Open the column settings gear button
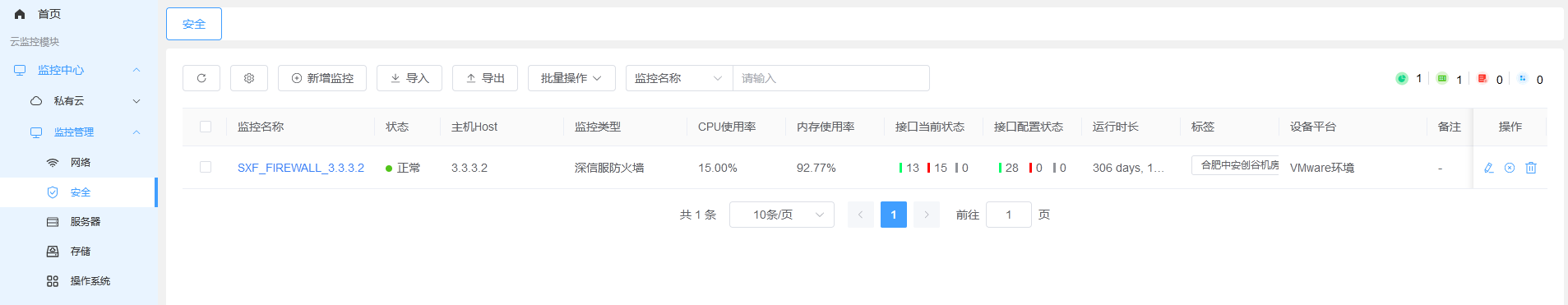 click(249, 78)
